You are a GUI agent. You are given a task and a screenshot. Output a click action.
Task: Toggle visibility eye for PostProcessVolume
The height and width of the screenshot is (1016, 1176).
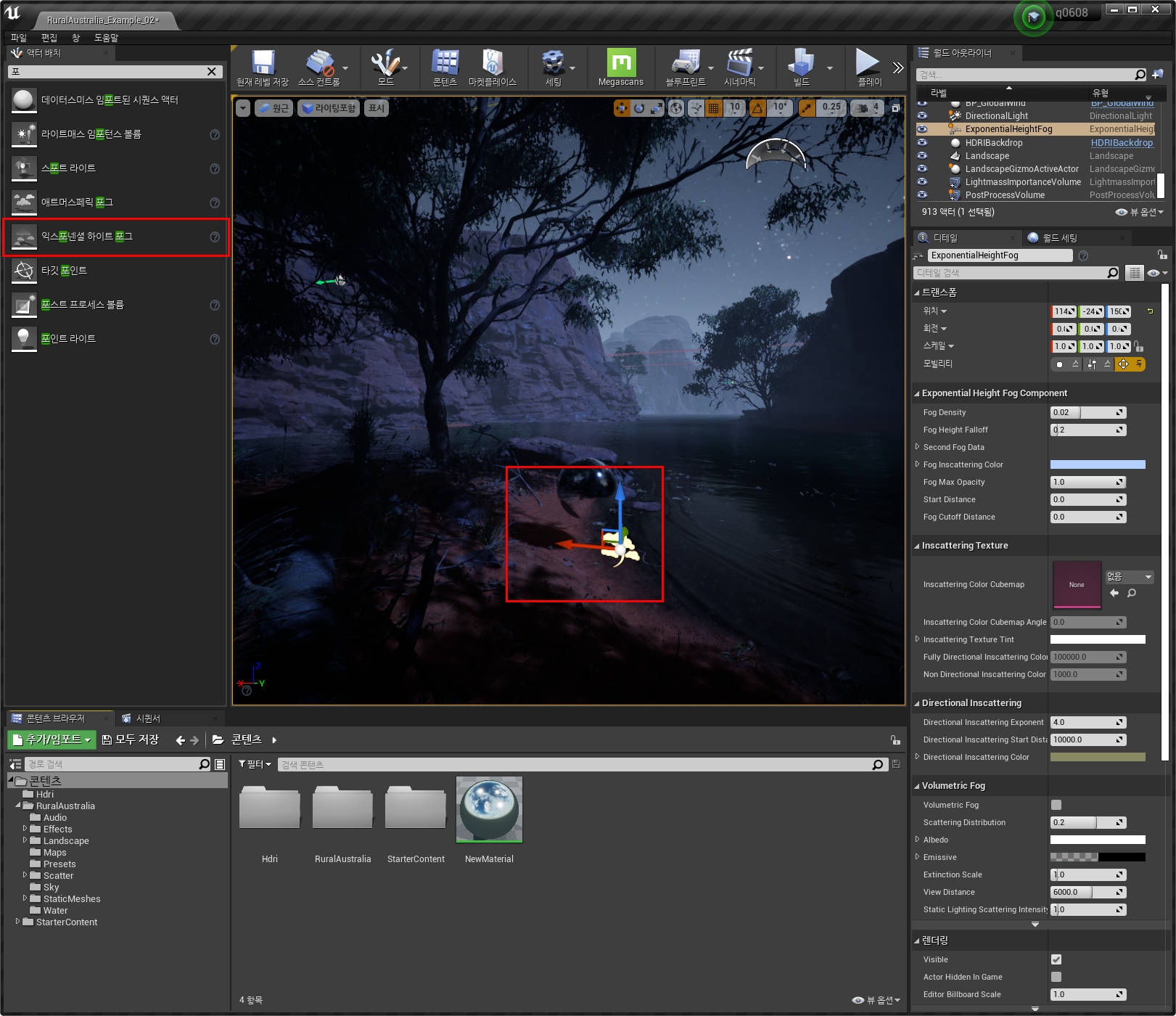coord(922,195)
